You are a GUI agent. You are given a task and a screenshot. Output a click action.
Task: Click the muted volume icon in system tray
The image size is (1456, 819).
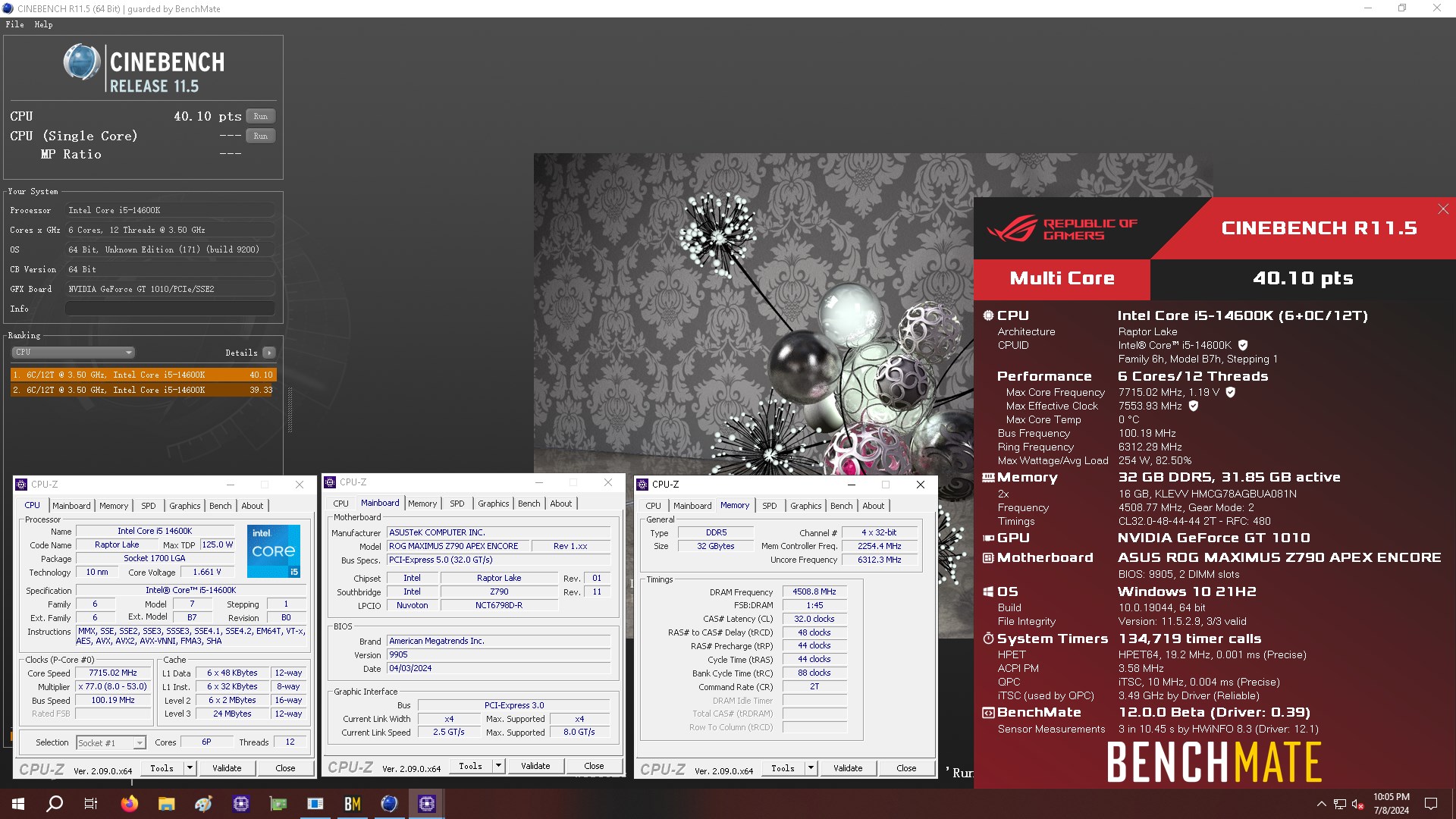coord(1358,804)
